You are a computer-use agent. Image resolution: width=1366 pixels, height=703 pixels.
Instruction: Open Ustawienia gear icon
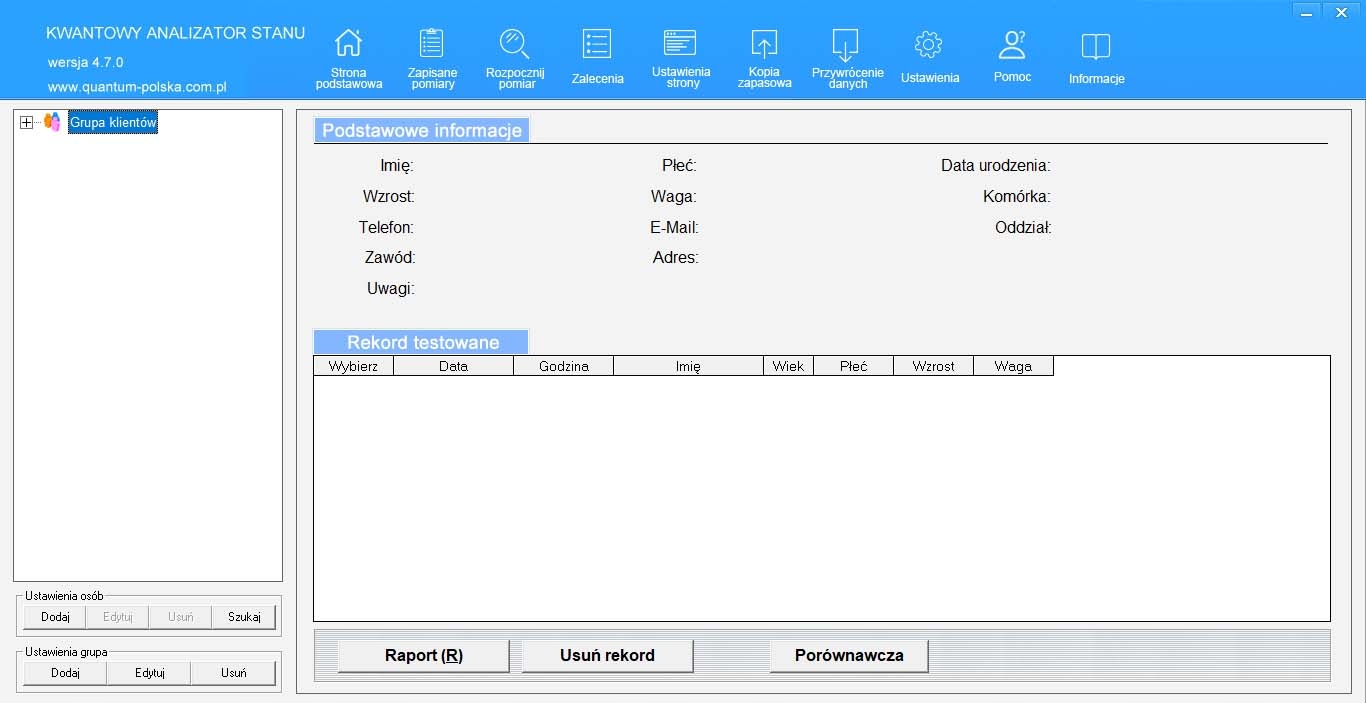pos(929,44)
